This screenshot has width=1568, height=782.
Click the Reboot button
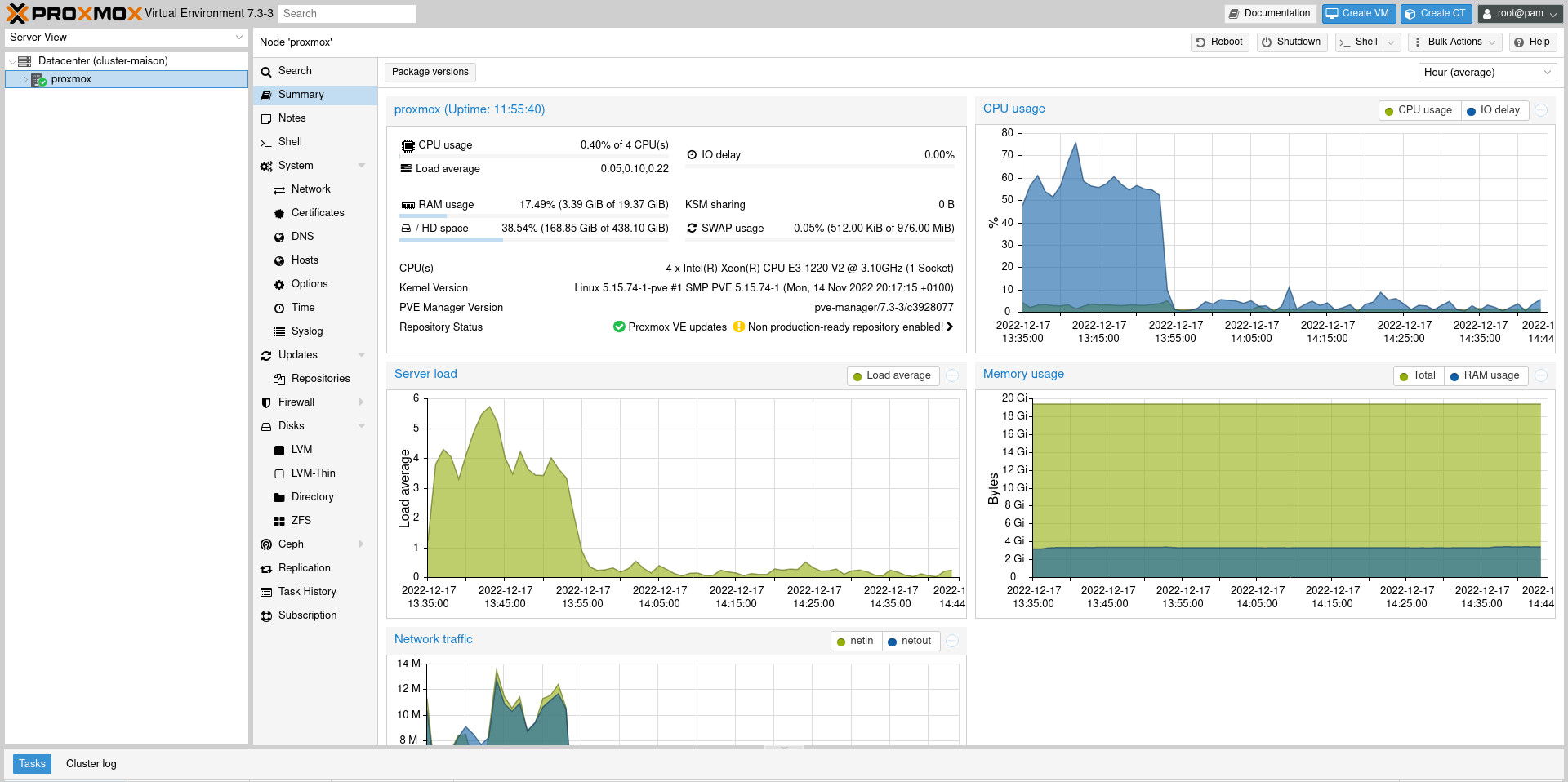click(x=1219, y=42)
